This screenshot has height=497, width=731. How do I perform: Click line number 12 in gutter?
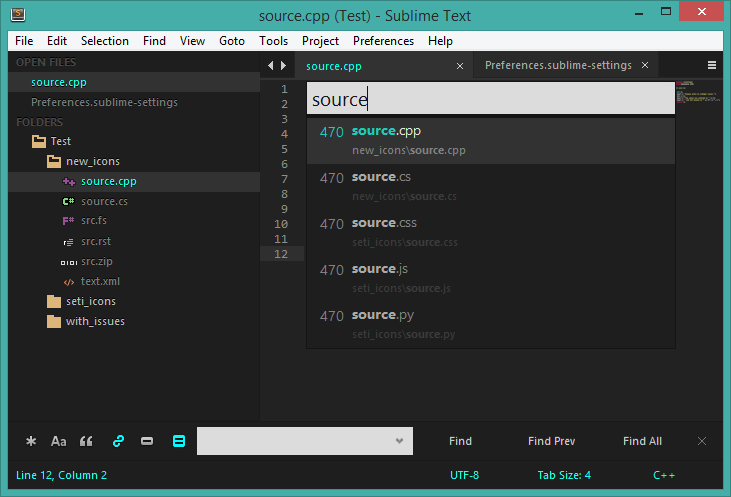point(281,254)
